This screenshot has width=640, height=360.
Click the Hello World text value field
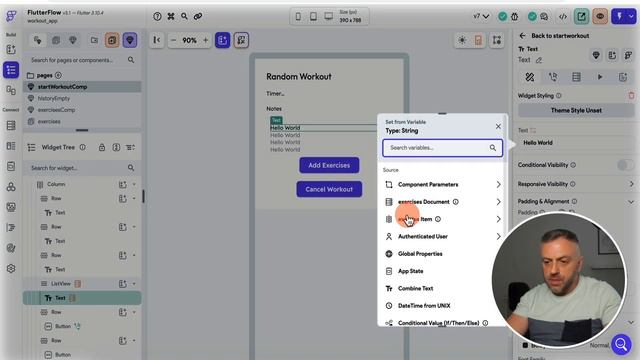576,143
